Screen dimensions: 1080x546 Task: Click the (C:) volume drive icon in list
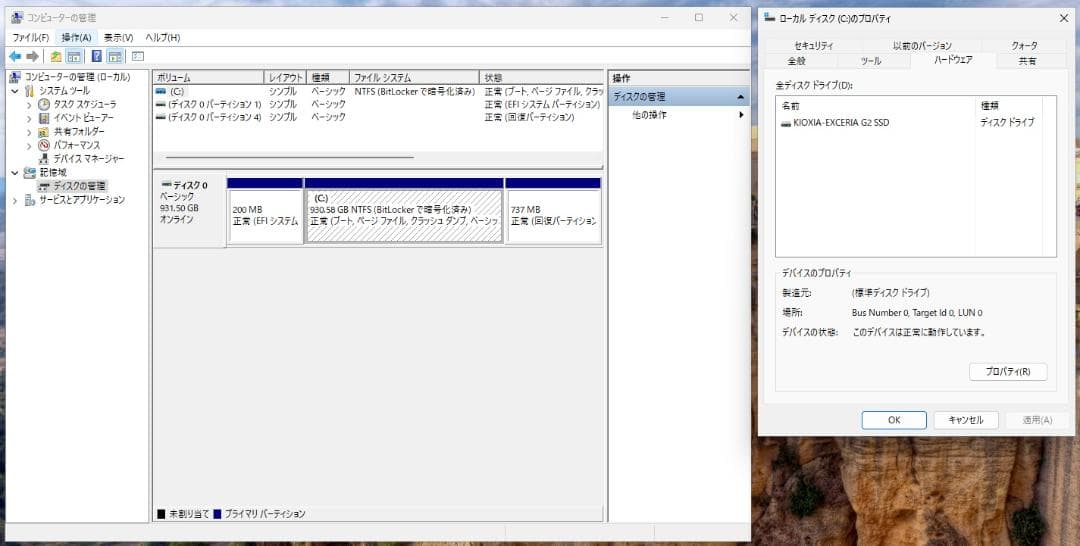coord(161,91)
